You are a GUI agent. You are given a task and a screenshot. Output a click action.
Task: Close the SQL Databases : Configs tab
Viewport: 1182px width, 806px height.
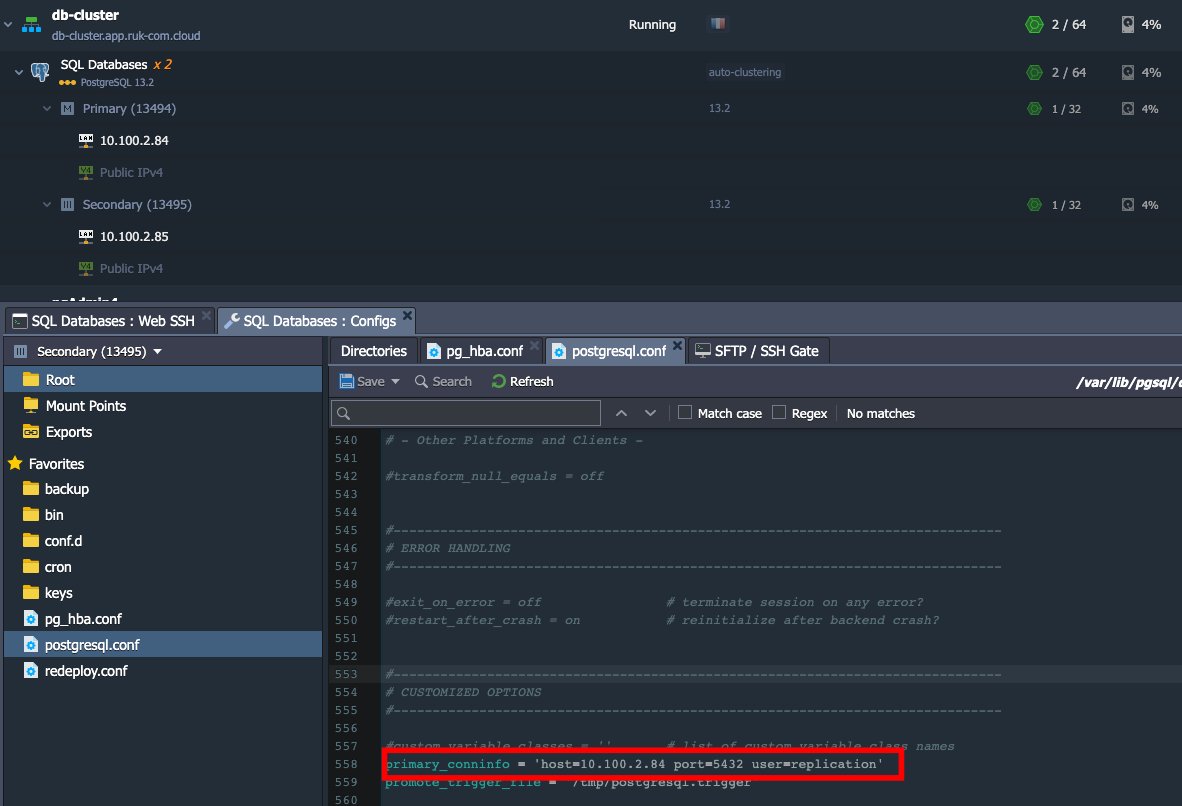point(407,315)
